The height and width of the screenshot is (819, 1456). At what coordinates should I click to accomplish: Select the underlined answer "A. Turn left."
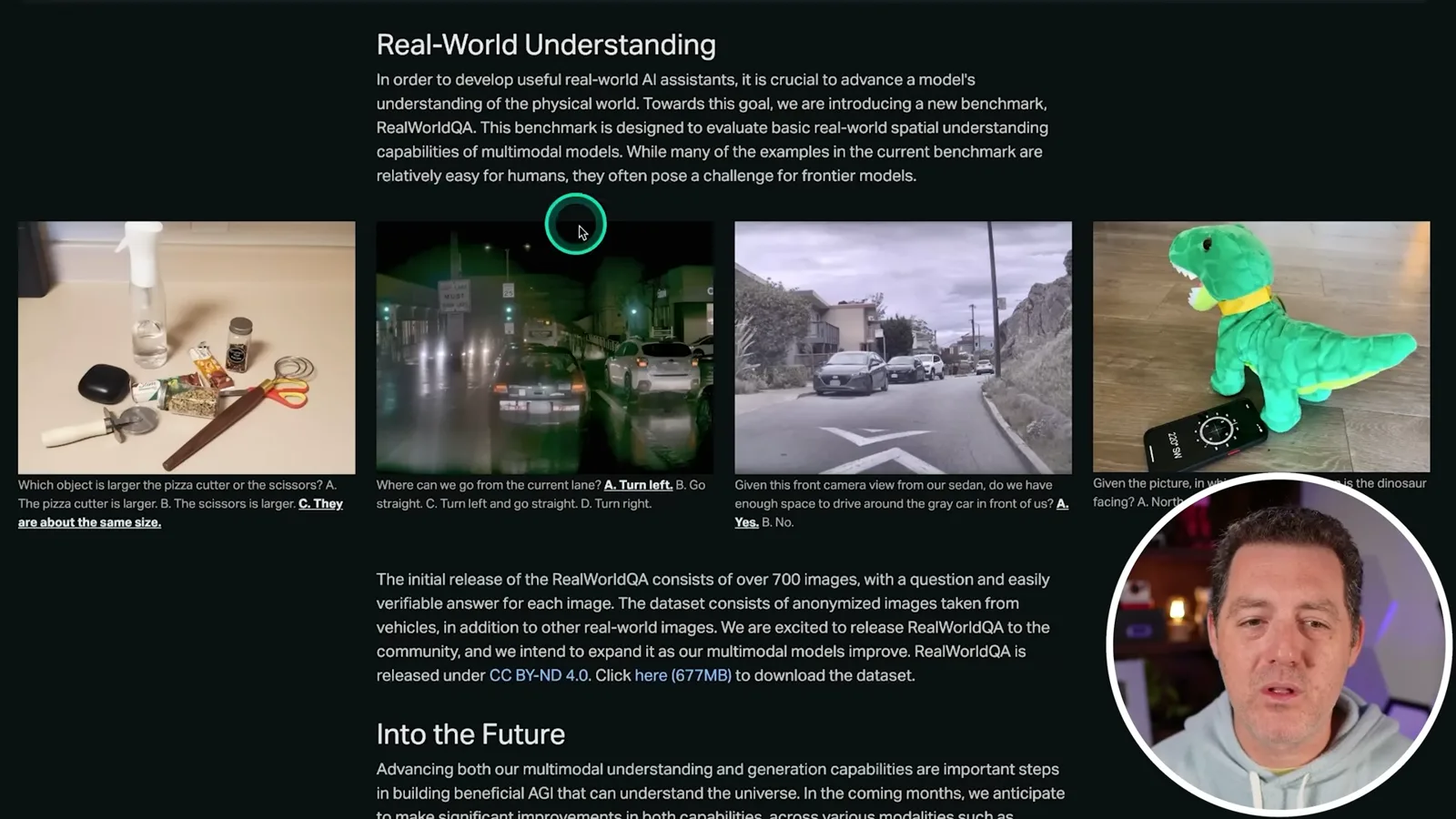638,485
